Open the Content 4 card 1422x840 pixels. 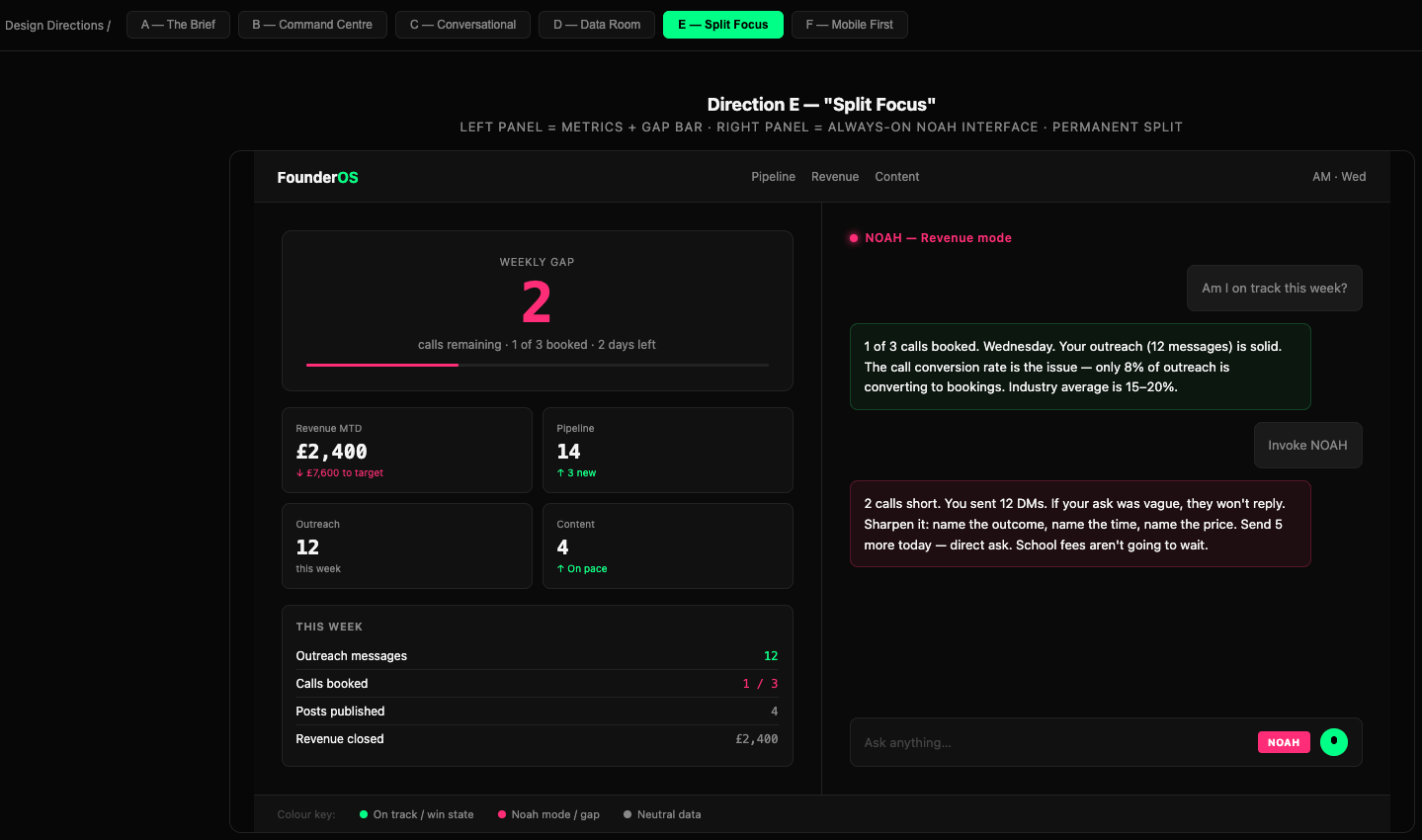click(668, 546)
